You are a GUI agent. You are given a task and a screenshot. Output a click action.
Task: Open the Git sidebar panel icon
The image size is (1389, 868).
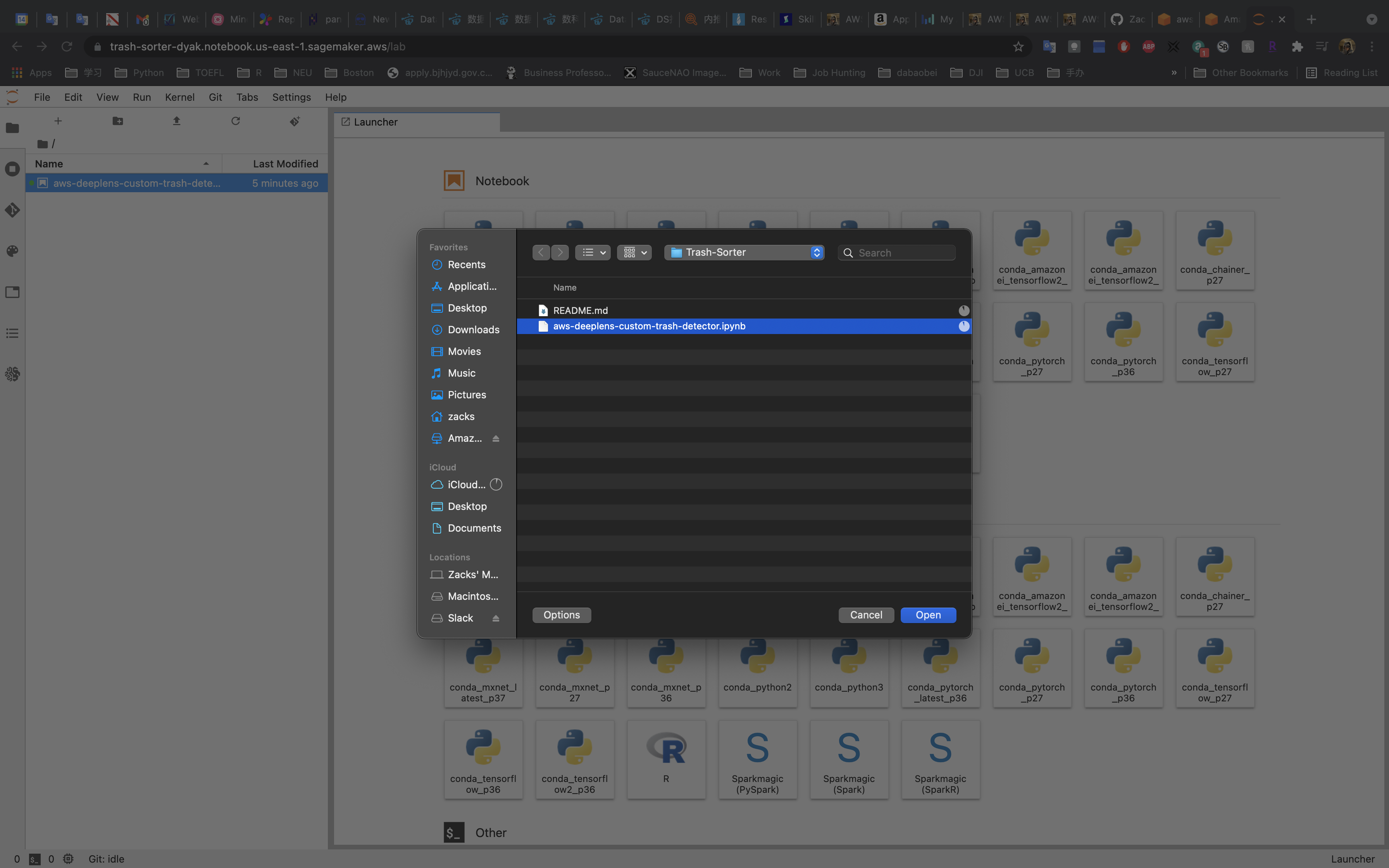tap(12, 210)
